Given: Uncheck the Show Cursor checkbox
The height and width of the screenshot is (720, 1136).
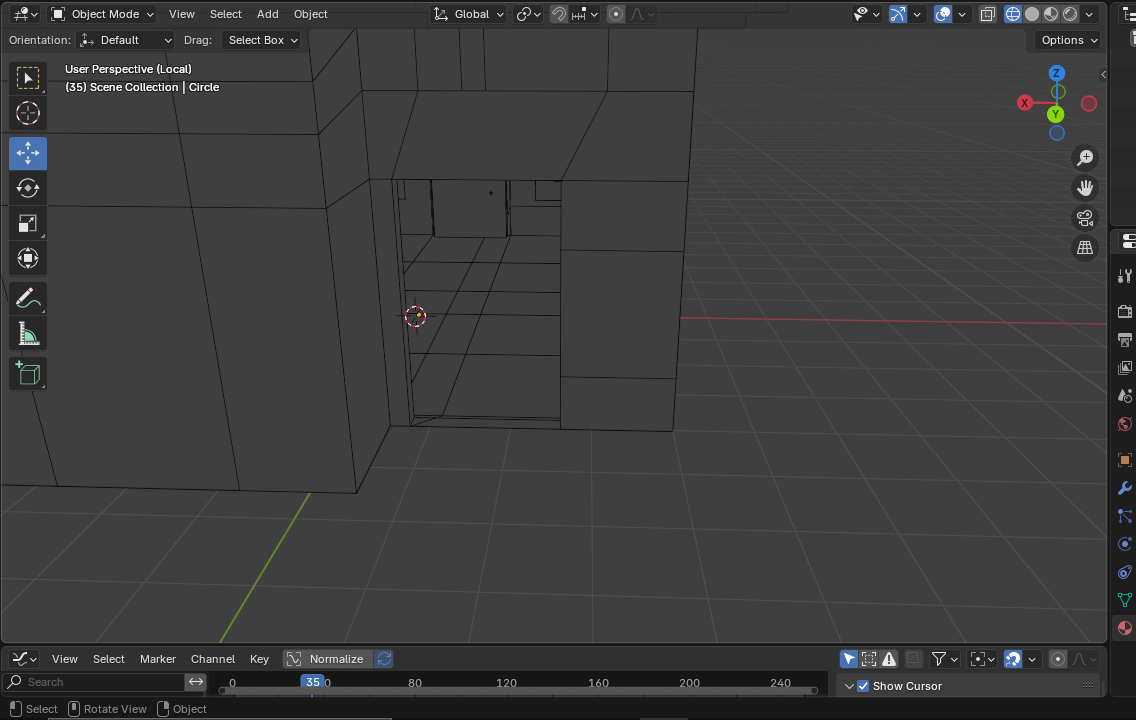Looking at the screenshot, I should (863, 686).
